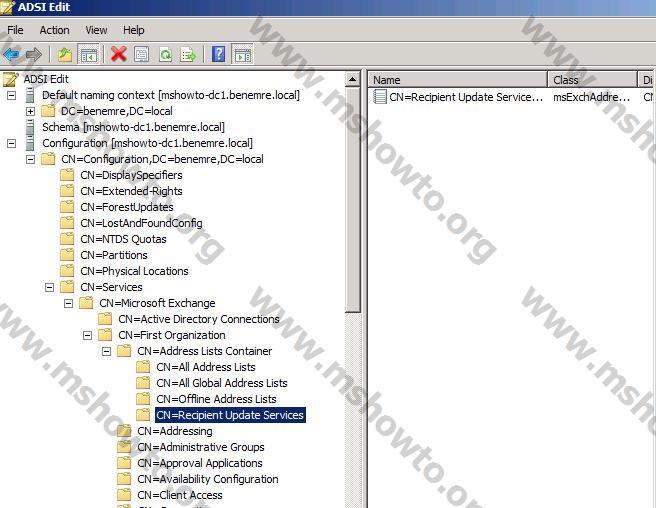Open the Help menu
Image resolution: width=656 pixels, height=508 pixels.
pyautogui.click(x=133, y=30)
